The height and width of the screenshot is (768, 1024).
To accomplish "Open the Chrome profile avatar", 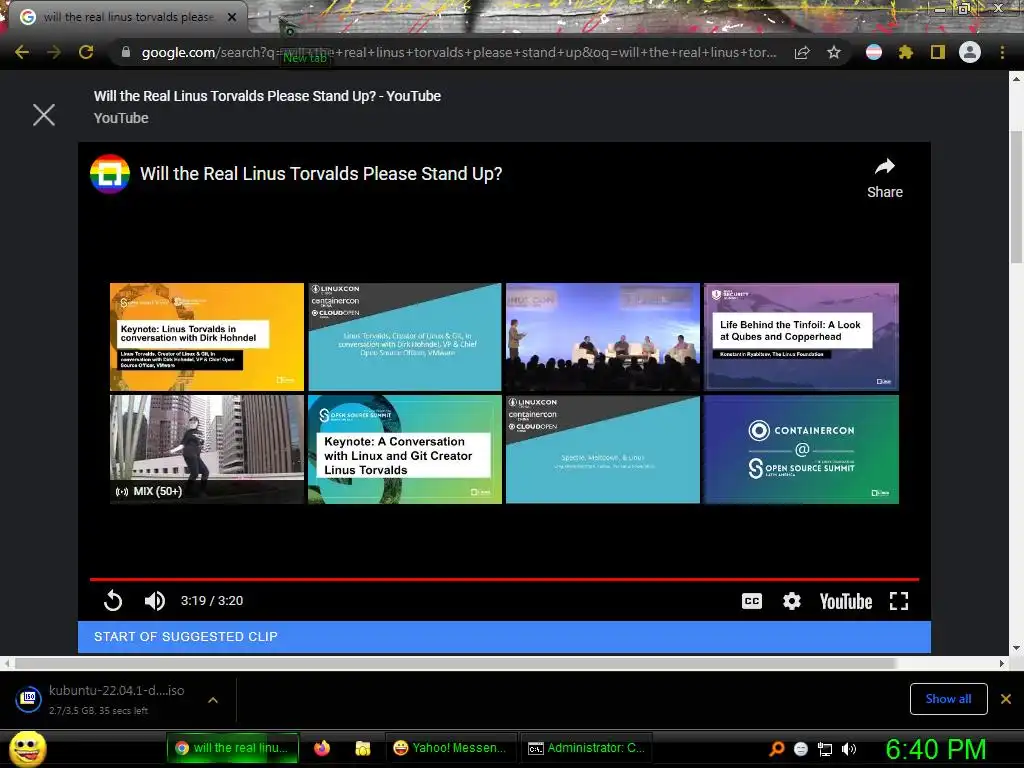I will (970, 52).
